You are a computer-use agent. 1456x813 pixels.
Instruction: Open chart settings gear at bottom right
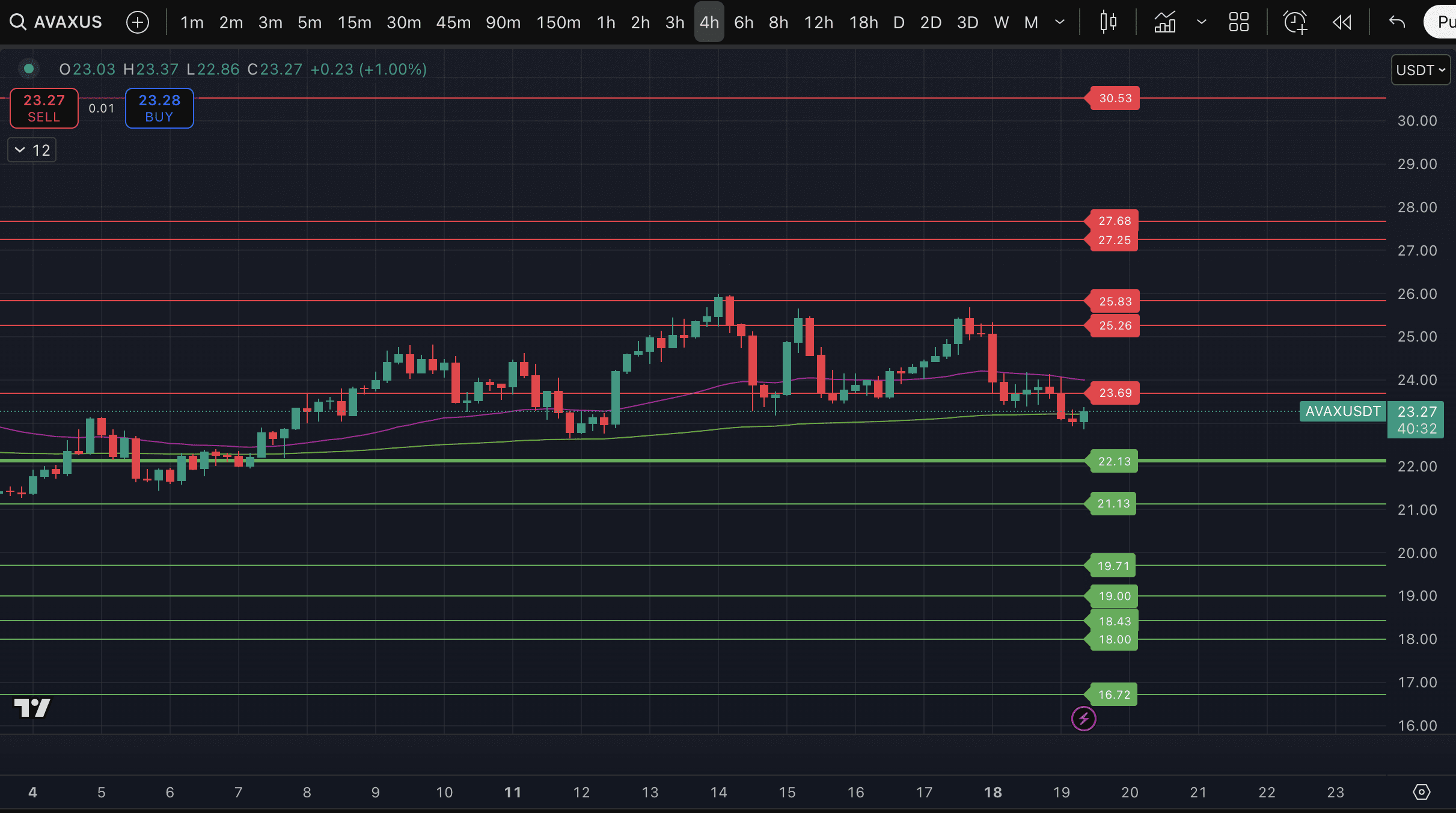(1421, 792)
